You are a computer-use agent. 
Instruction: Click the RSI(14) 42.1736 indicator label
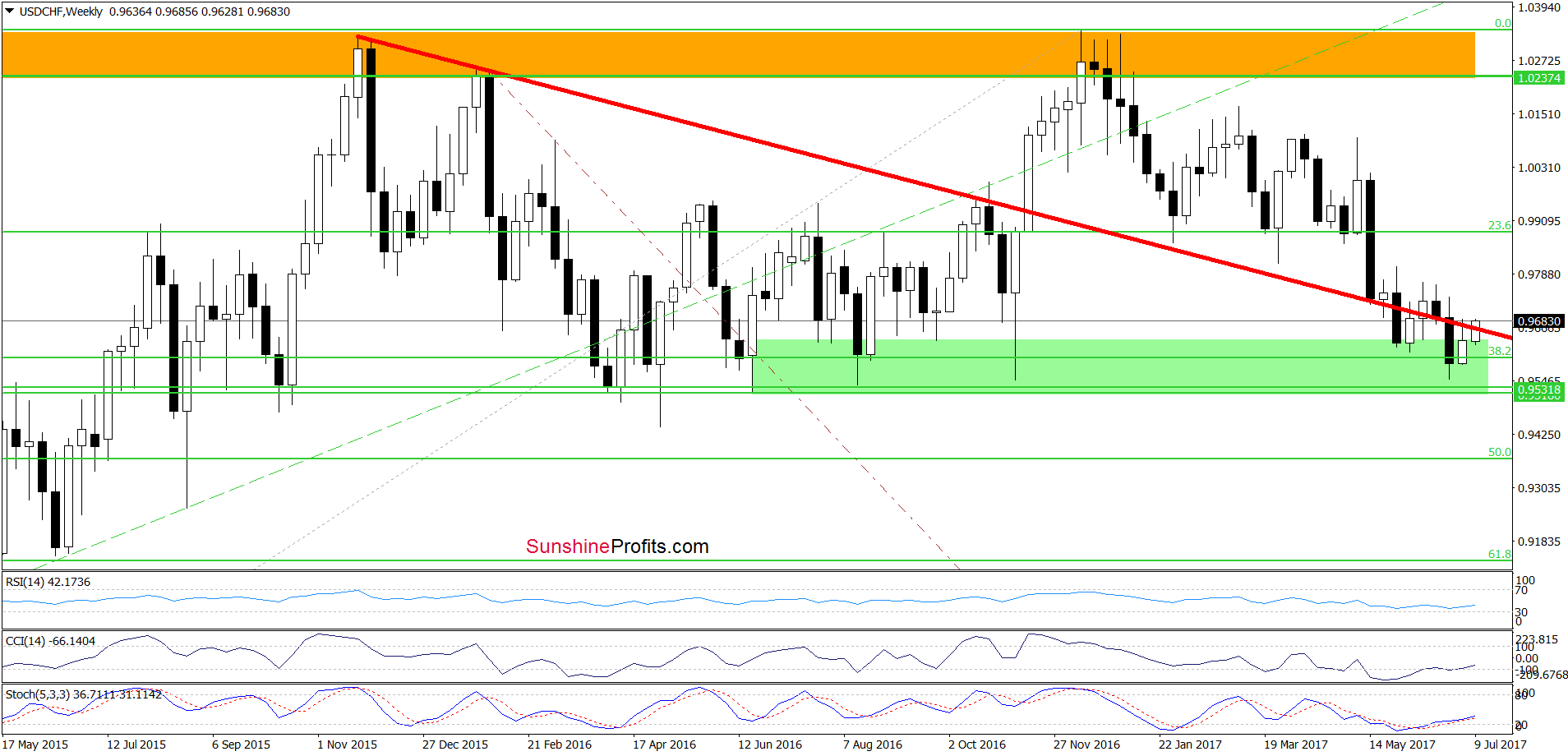point(48,582)
